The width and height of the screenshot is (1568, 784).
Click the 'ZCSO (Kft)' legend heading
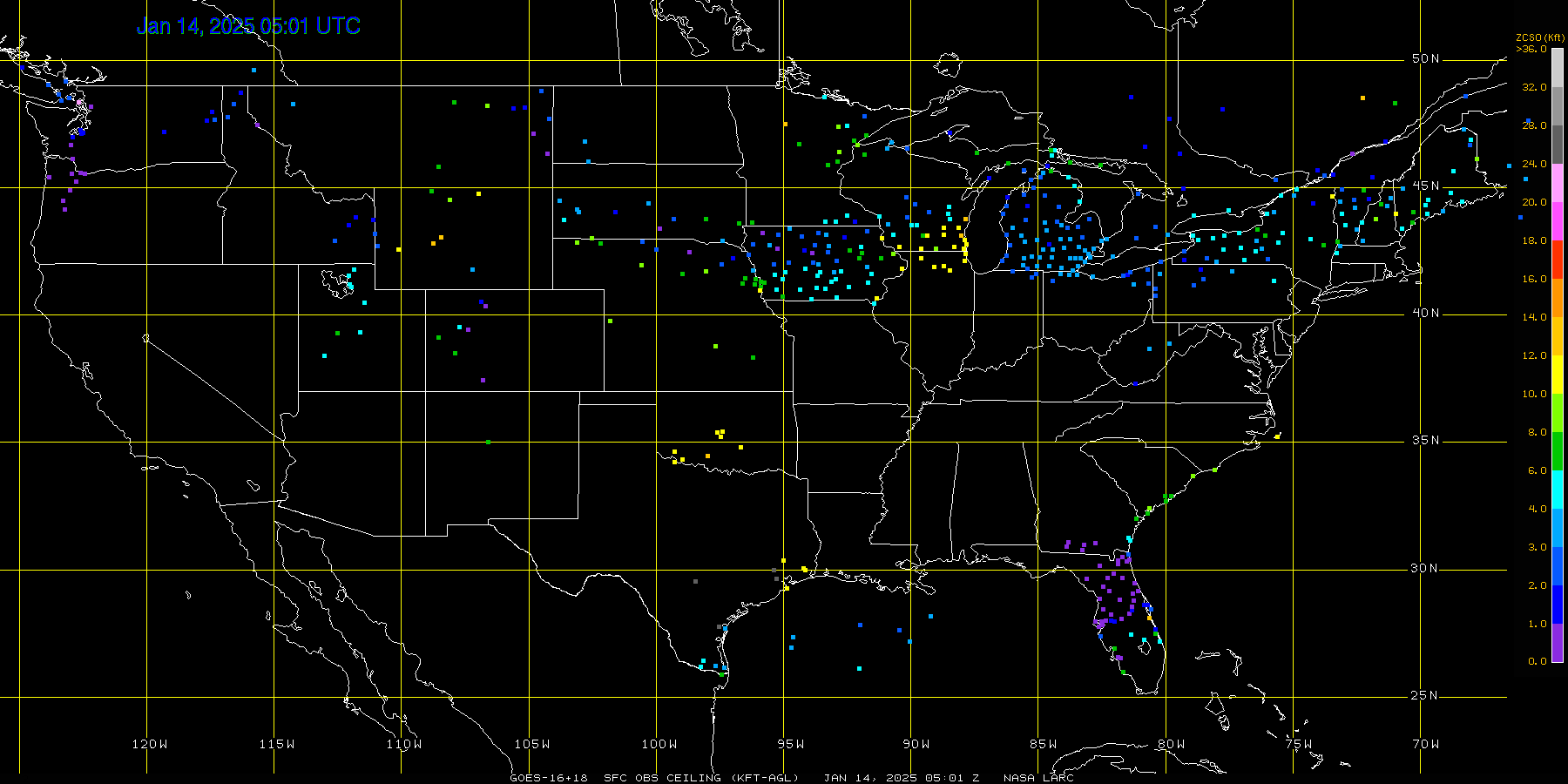tap(1540, 37)
